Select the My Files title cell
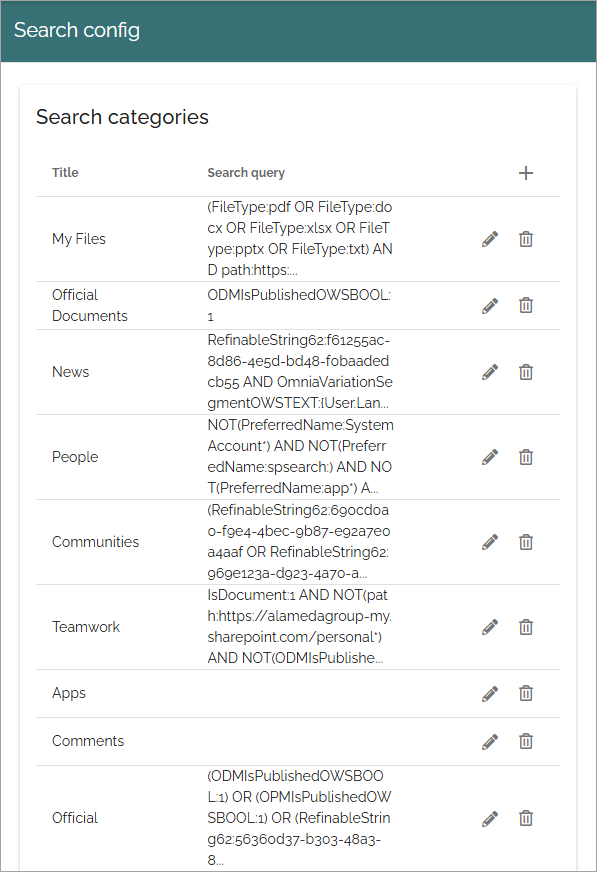The width and height of the screenshot is (597, 872). [79, 239]
